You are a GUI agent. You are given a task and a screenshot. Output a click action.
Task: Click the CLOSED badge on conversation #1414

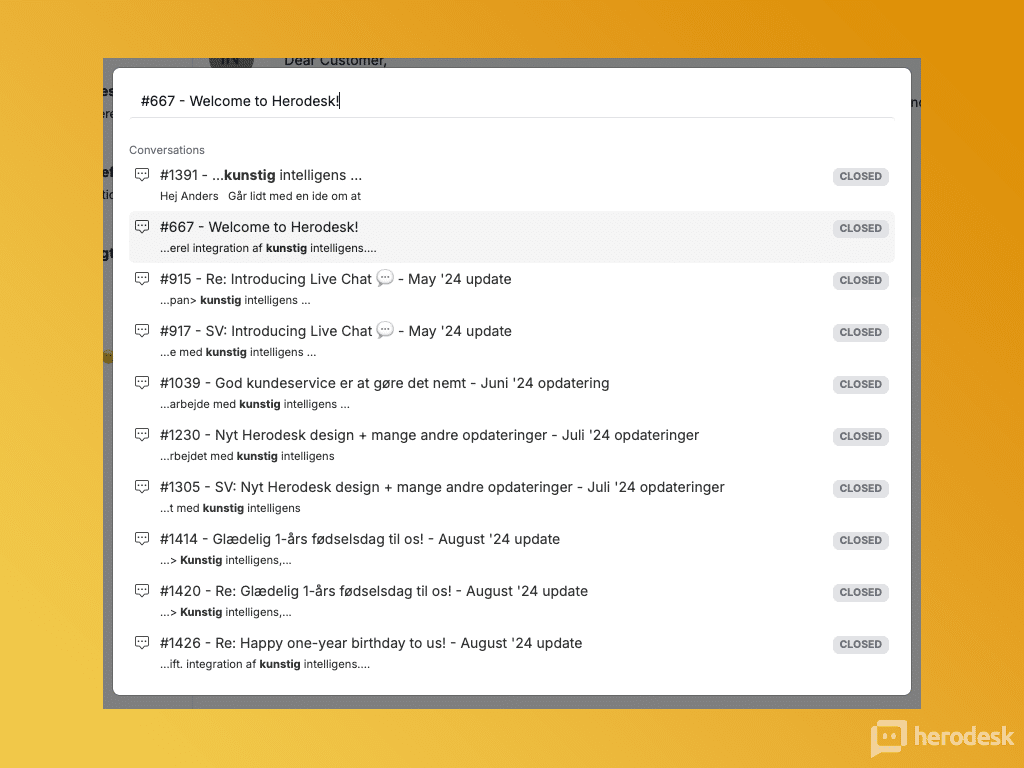860,540
